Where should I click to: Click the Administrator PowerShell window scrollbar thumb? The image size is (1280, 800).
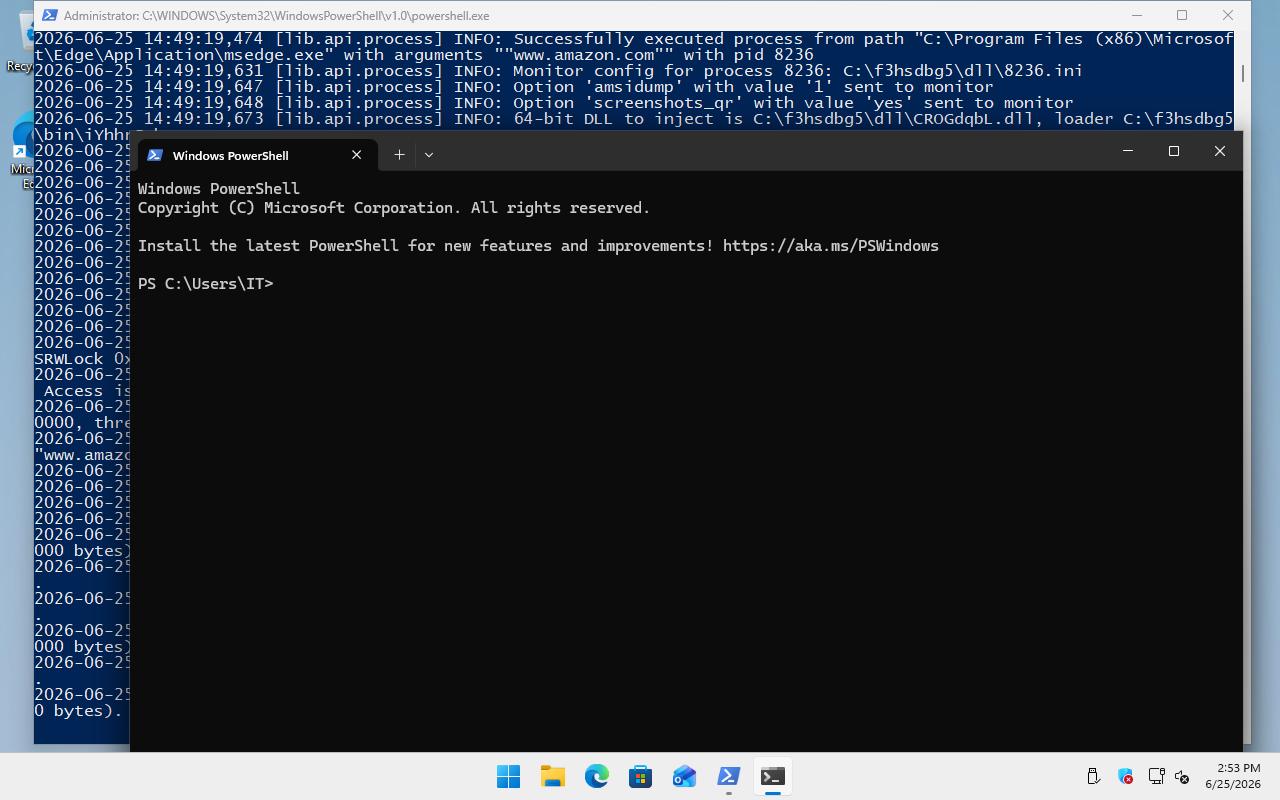click(1243, 74)
